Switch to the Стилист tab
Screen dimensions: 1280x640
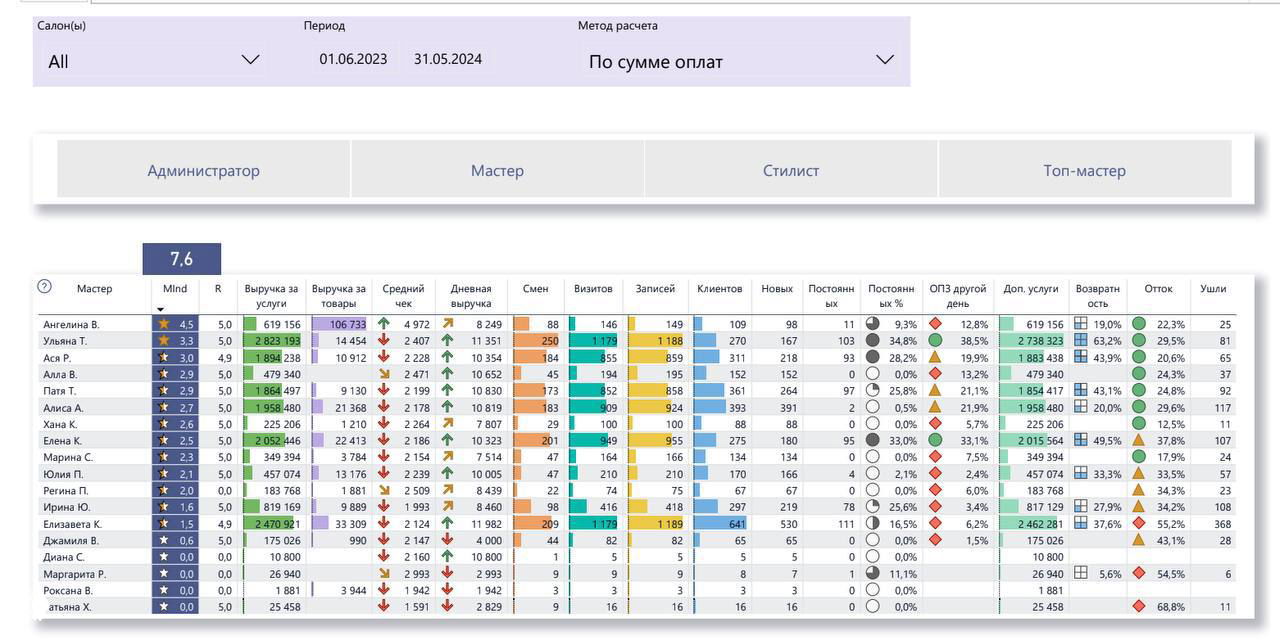point(790,170)
